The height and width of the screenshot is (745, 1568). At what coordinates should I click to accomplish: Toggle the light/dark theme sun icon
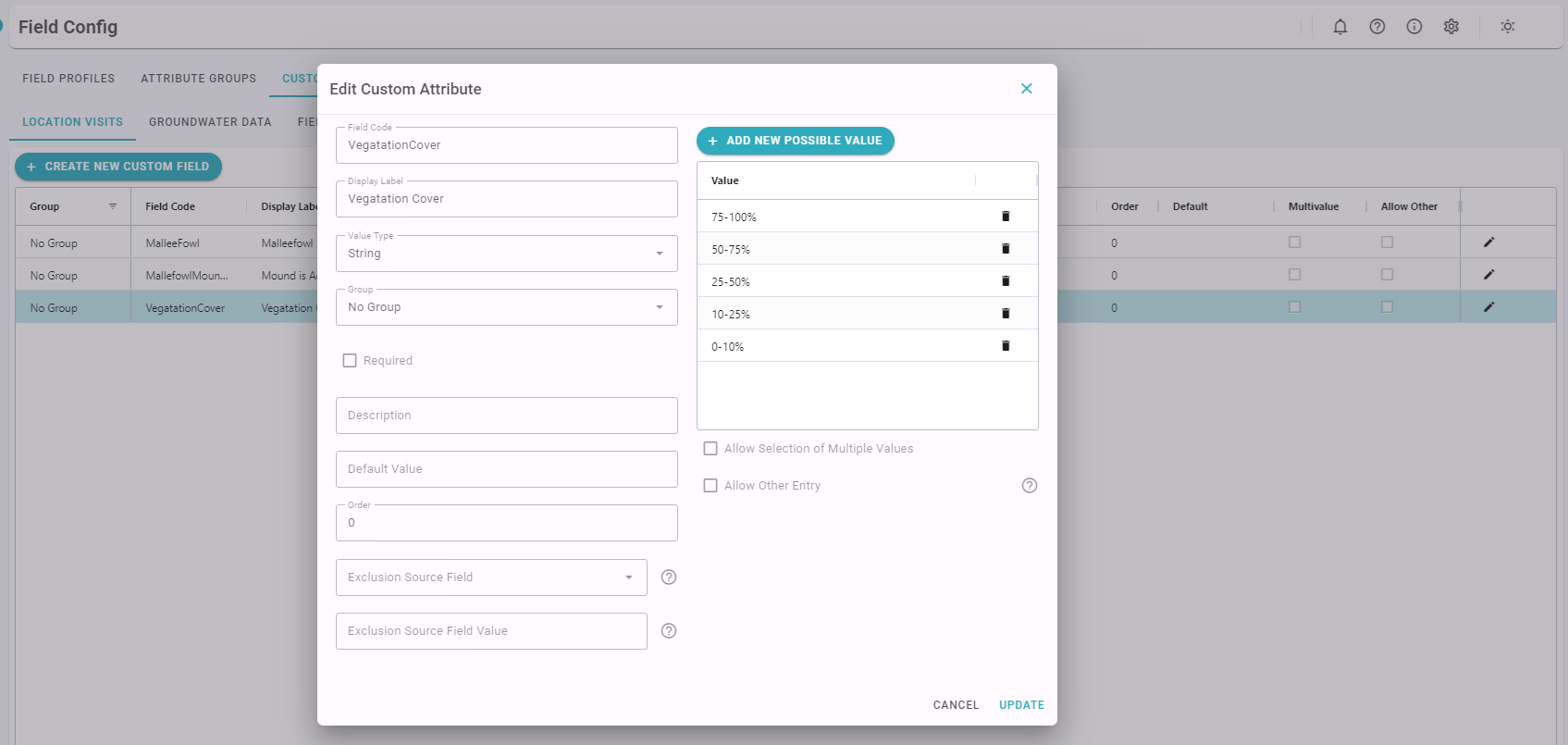[1508, 27]
